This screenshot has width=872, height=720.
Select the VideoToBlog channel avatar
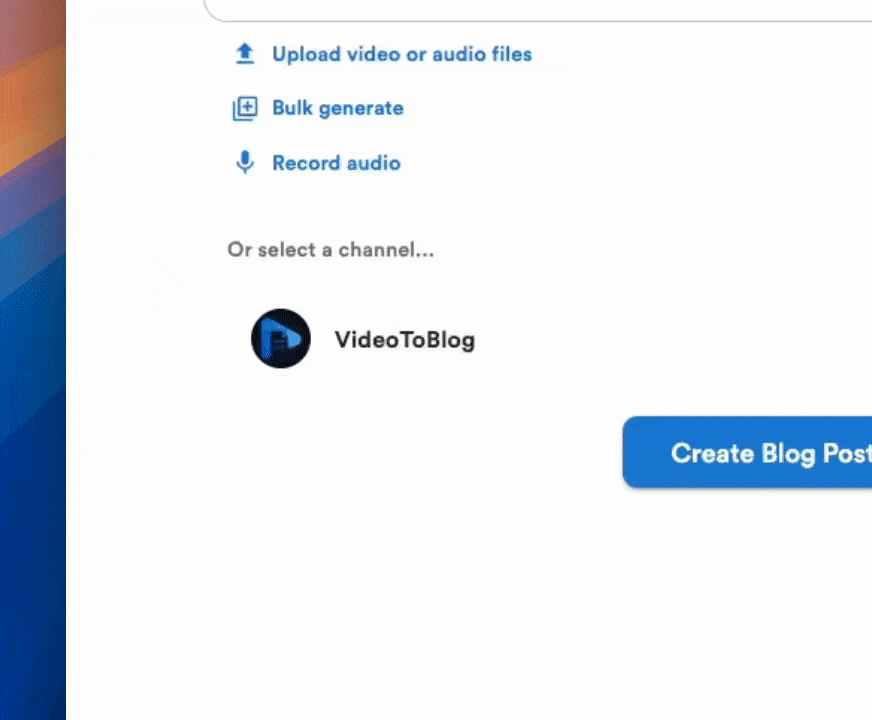[280, 339]
